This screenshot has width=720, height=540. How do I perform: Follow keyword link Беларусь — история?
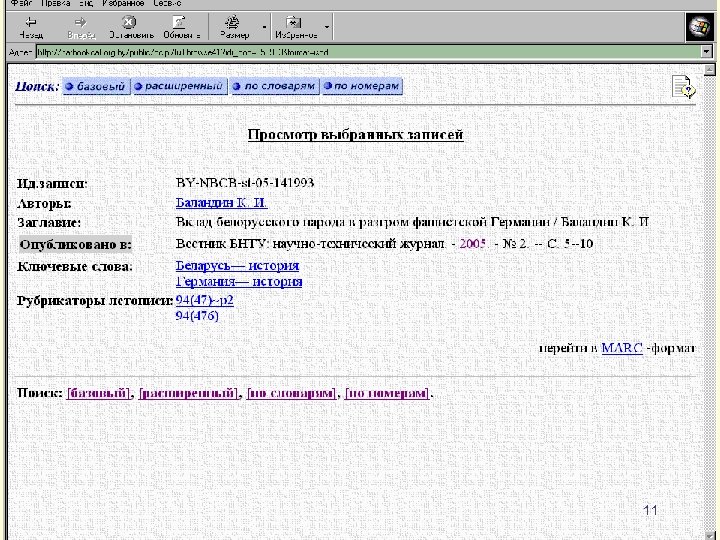tap(237, 265)
